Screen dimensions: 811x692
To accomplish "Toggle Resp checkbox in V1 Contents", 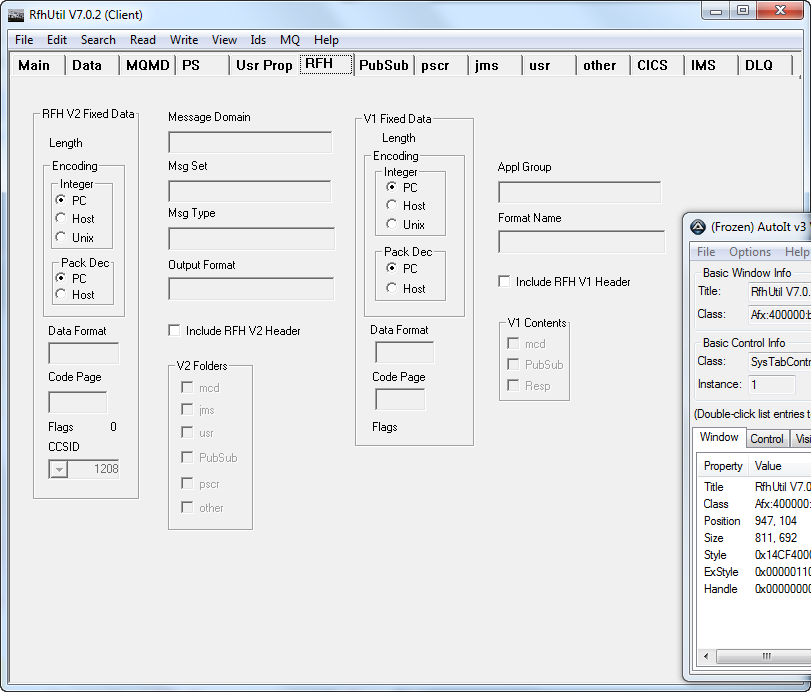I will (513, 385).
